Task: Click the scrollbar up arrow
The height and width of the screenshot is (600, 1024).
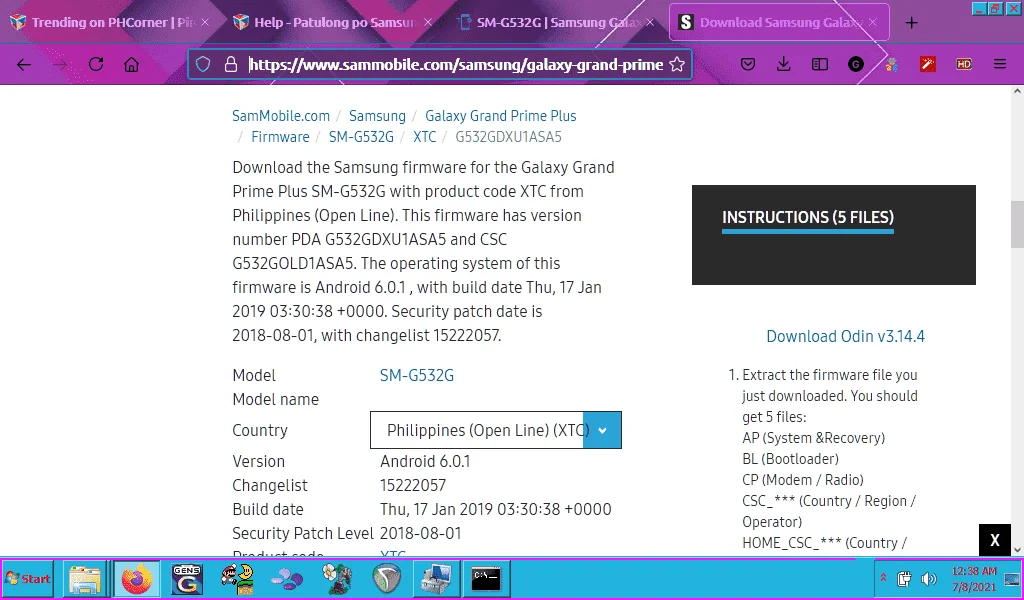Action: pos(1017,92)
